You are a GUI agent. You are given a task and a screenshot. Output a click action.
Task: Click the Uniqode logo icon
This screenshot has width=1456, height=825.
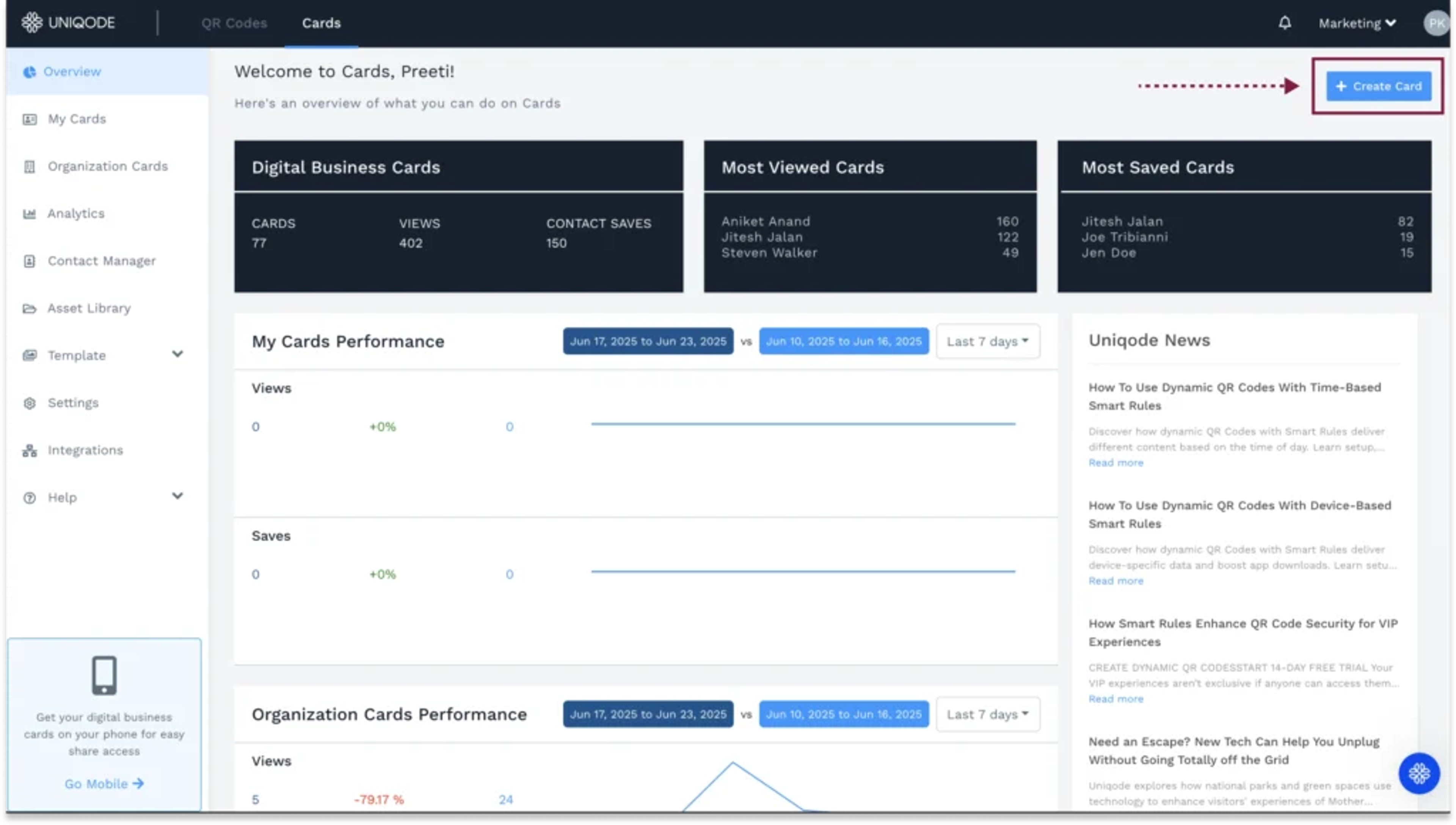point(32,23)
